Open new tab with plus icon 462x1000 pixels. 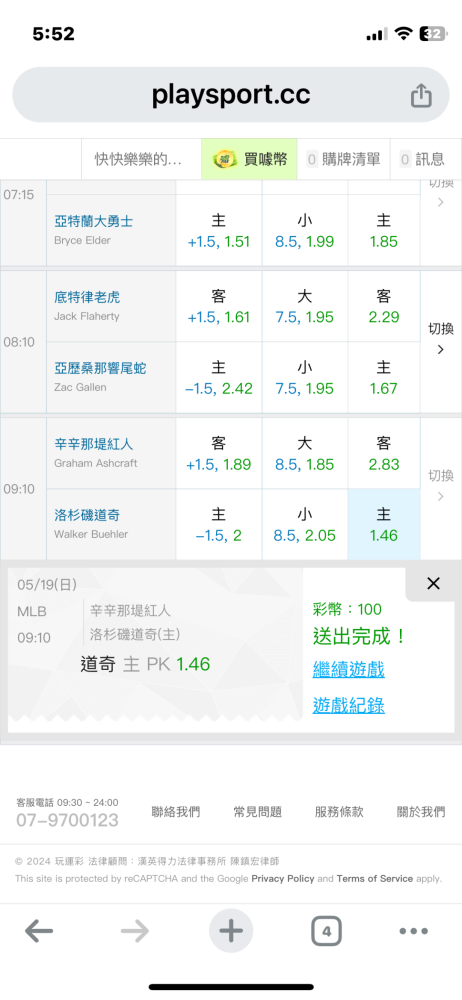(231, 931)
